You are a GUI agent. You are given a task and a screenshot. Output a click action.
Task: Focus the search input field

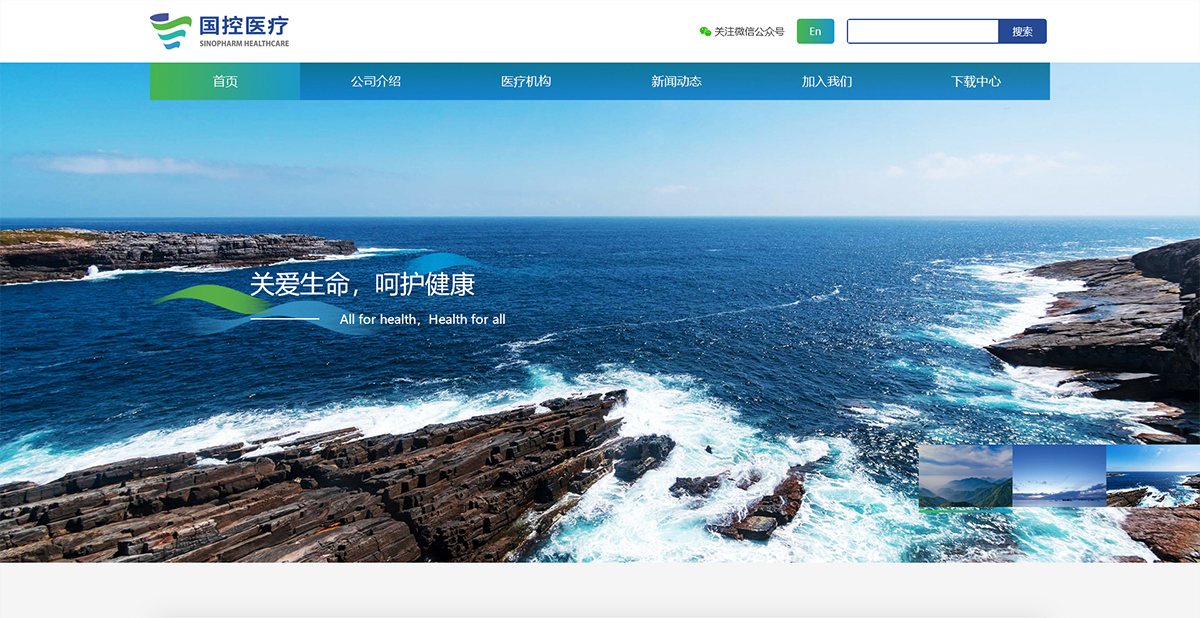coord(922,31)
